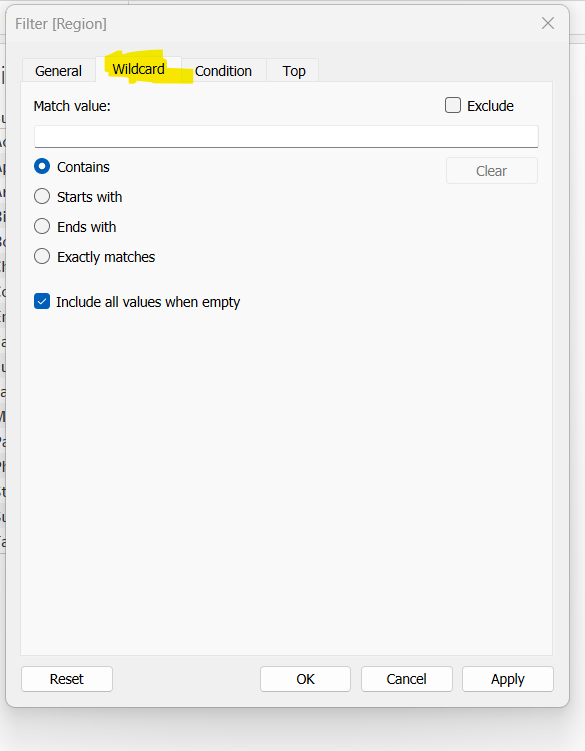585x751 pixels.
Task: Click the Reset button
Action: click(x=67, y=679)
